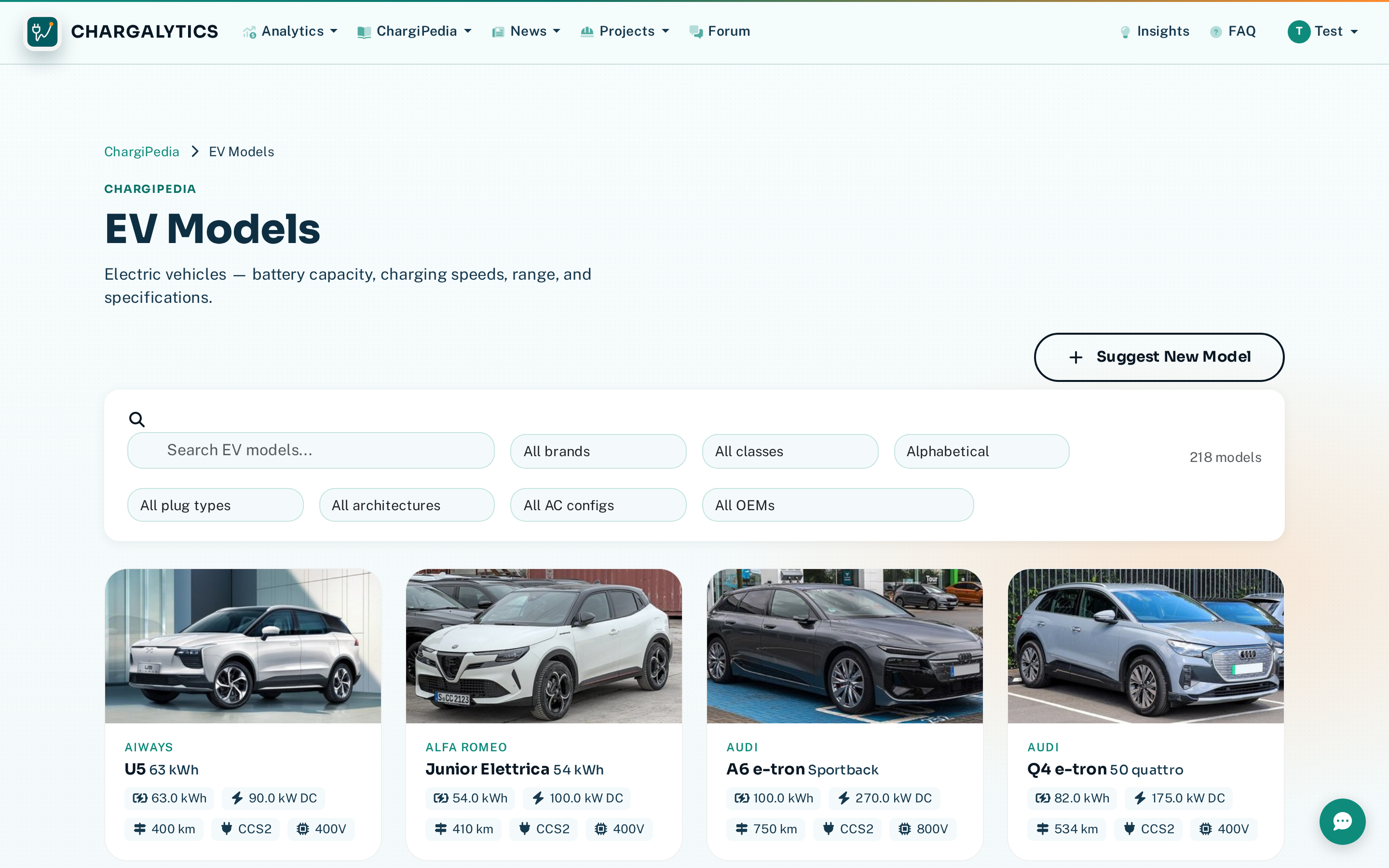
Task: Click the 410 km range badge
Action: (463, 829)
